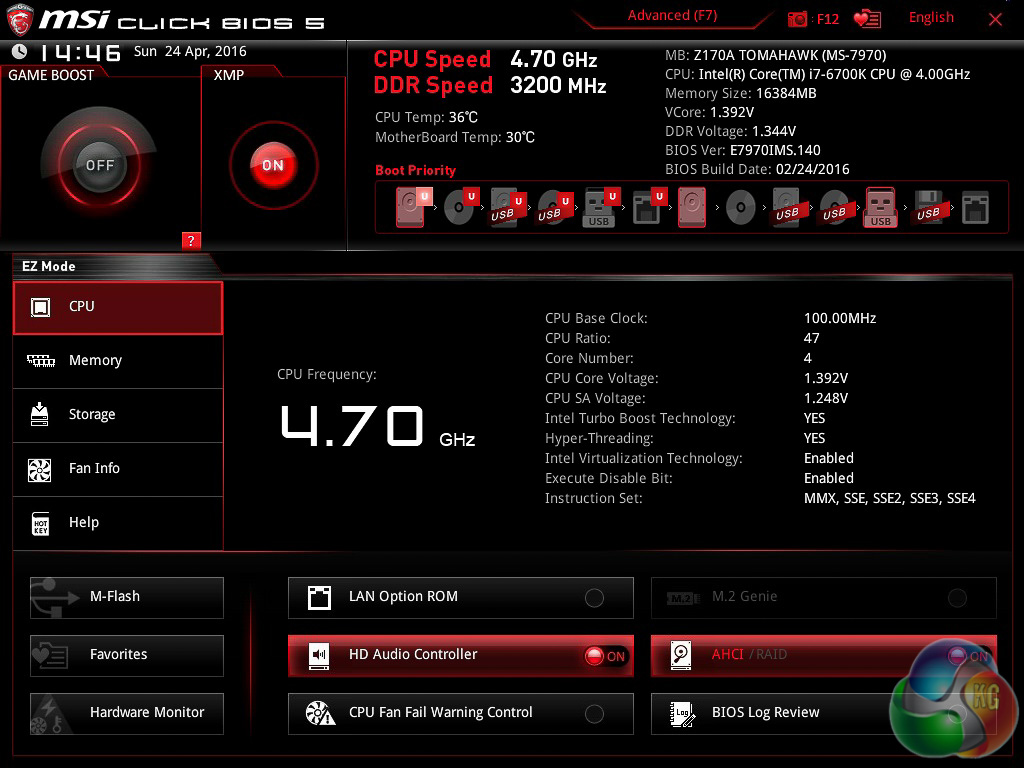Select the CPU tab in EZ Mode
Image resolution: width=1024 pixels, height=768 pixels.
click(118, 308)
